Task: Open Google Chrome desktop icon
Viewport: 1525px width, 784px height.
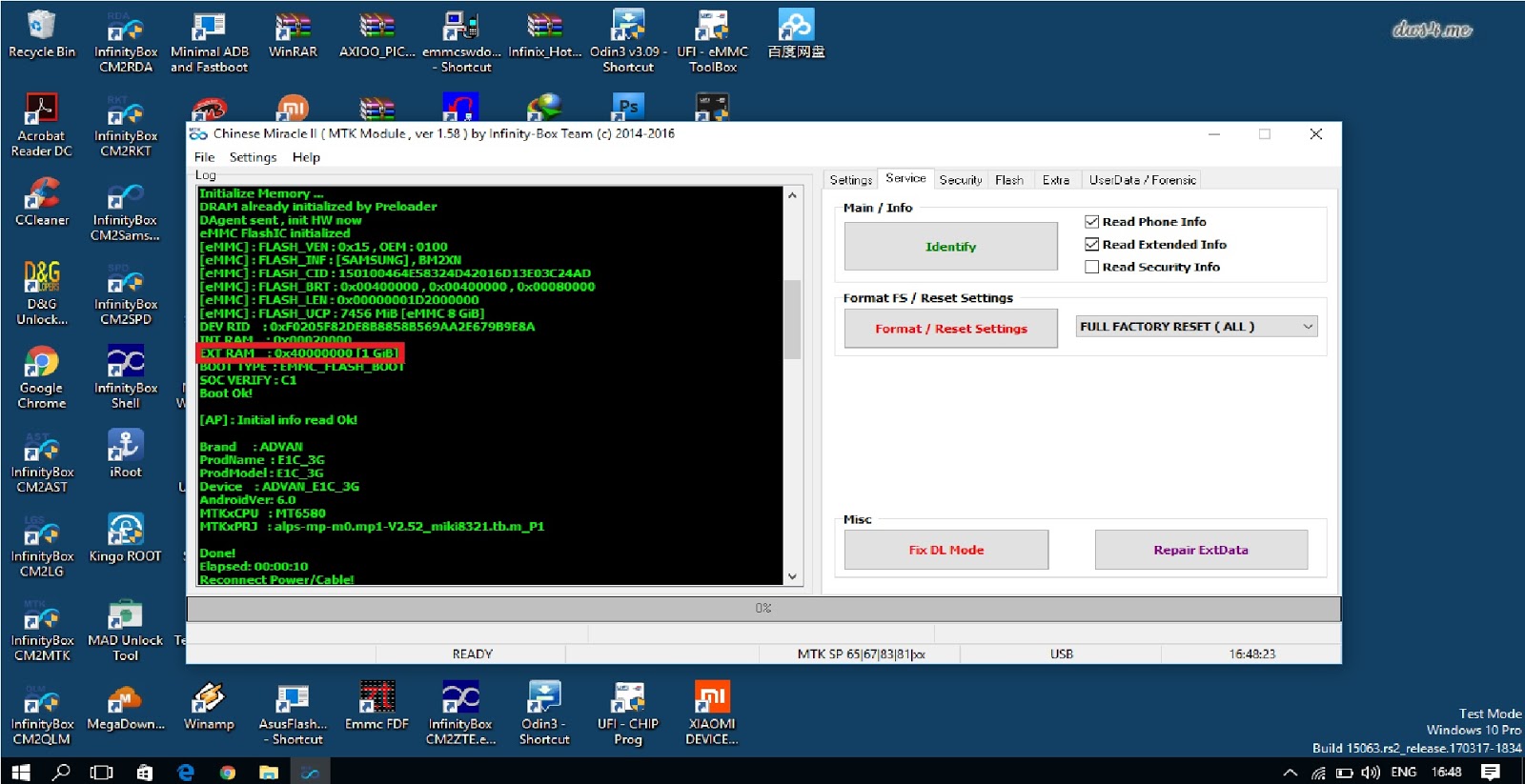Action: click(42, 377)
